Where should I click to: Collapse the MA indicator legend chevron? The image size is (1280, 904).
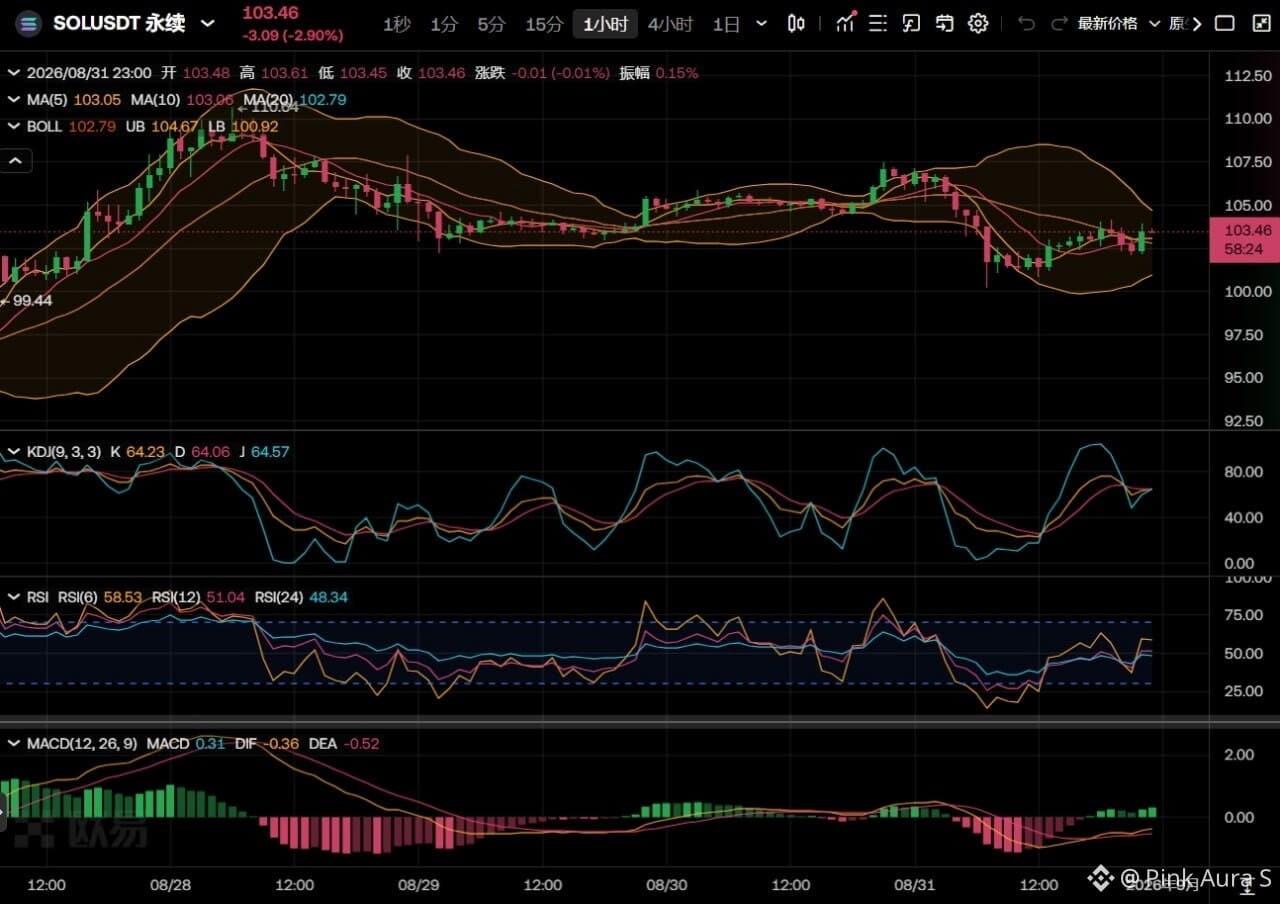coord(14,99)
